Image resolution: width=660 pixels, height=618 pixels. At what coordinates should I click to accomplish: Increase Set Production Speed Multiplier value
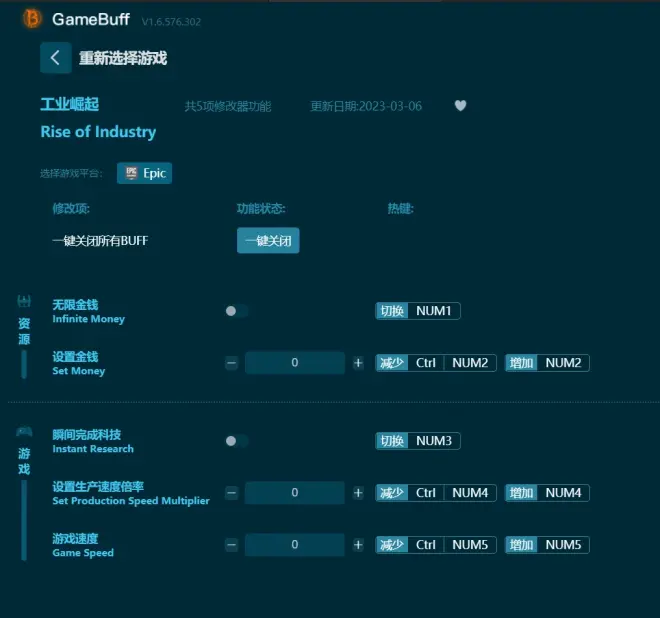click(358, 493)
